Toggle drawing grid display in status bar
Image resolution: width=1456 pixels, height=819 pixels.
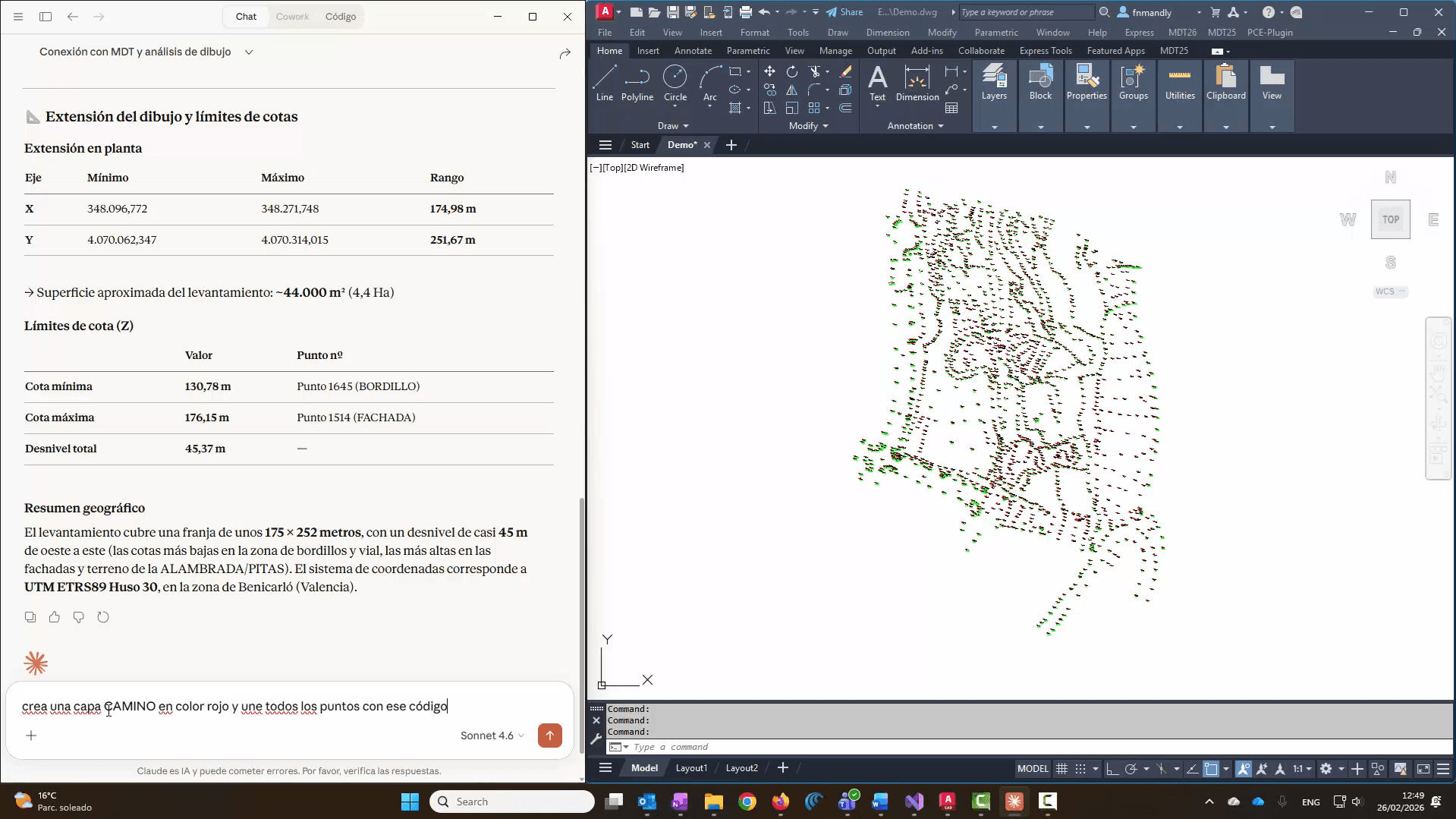(x=1062, y=769)
